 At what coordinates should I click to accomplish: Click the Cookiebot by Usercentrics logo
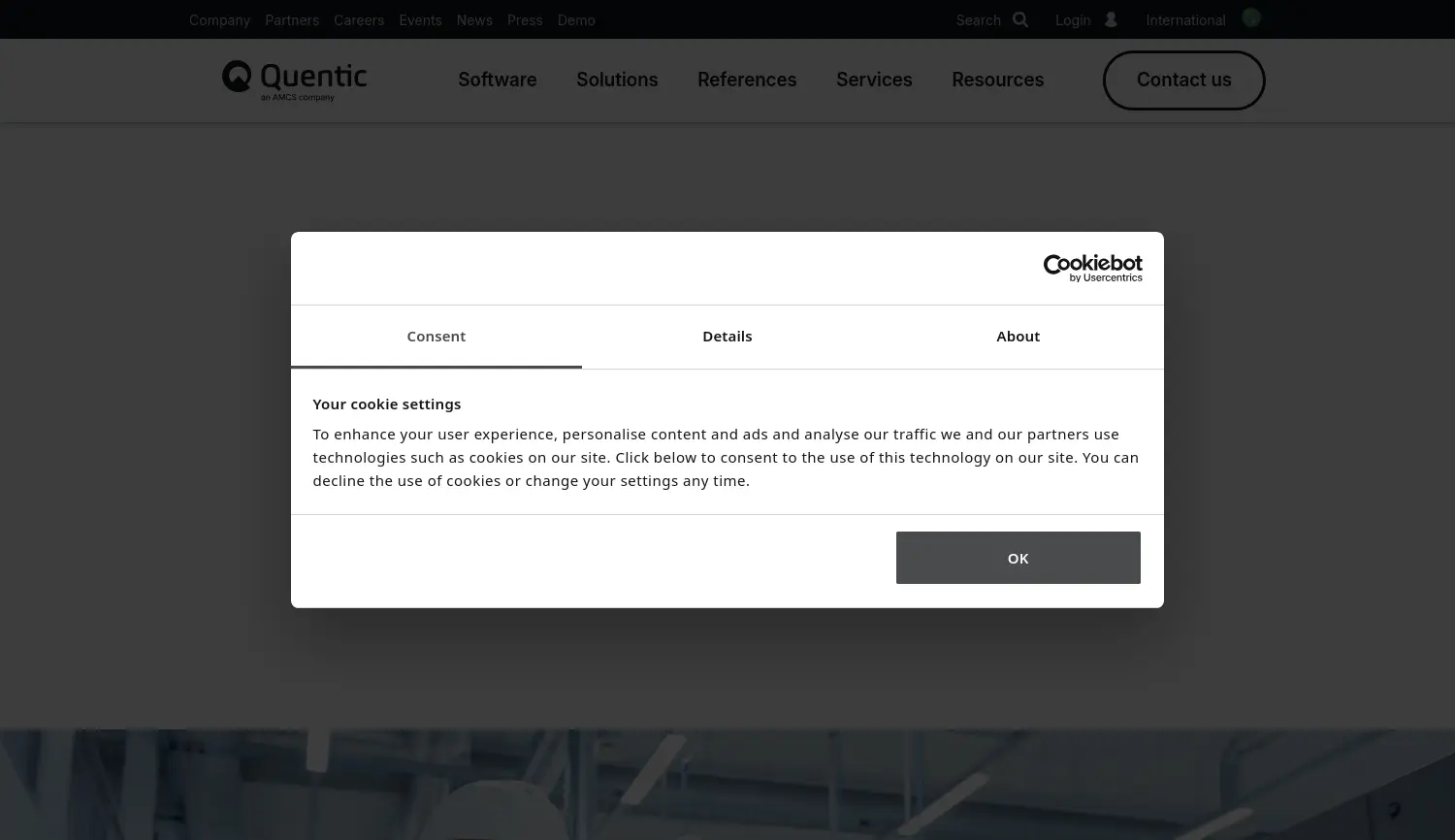[1092, 267]
